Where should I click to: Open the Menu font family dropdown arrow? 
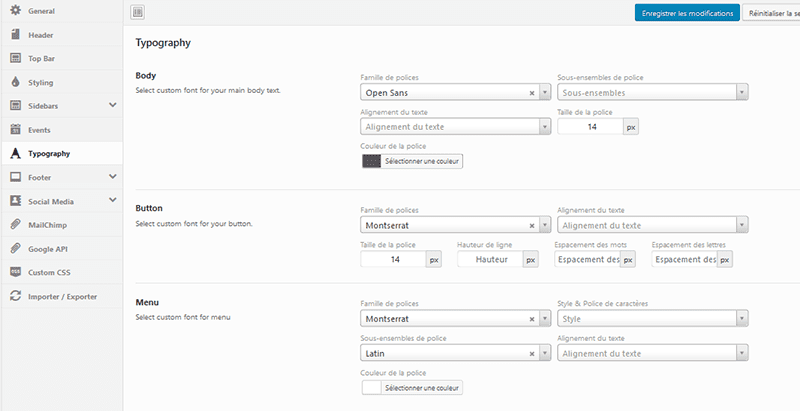pyautogui.click(x=545, y=318)
